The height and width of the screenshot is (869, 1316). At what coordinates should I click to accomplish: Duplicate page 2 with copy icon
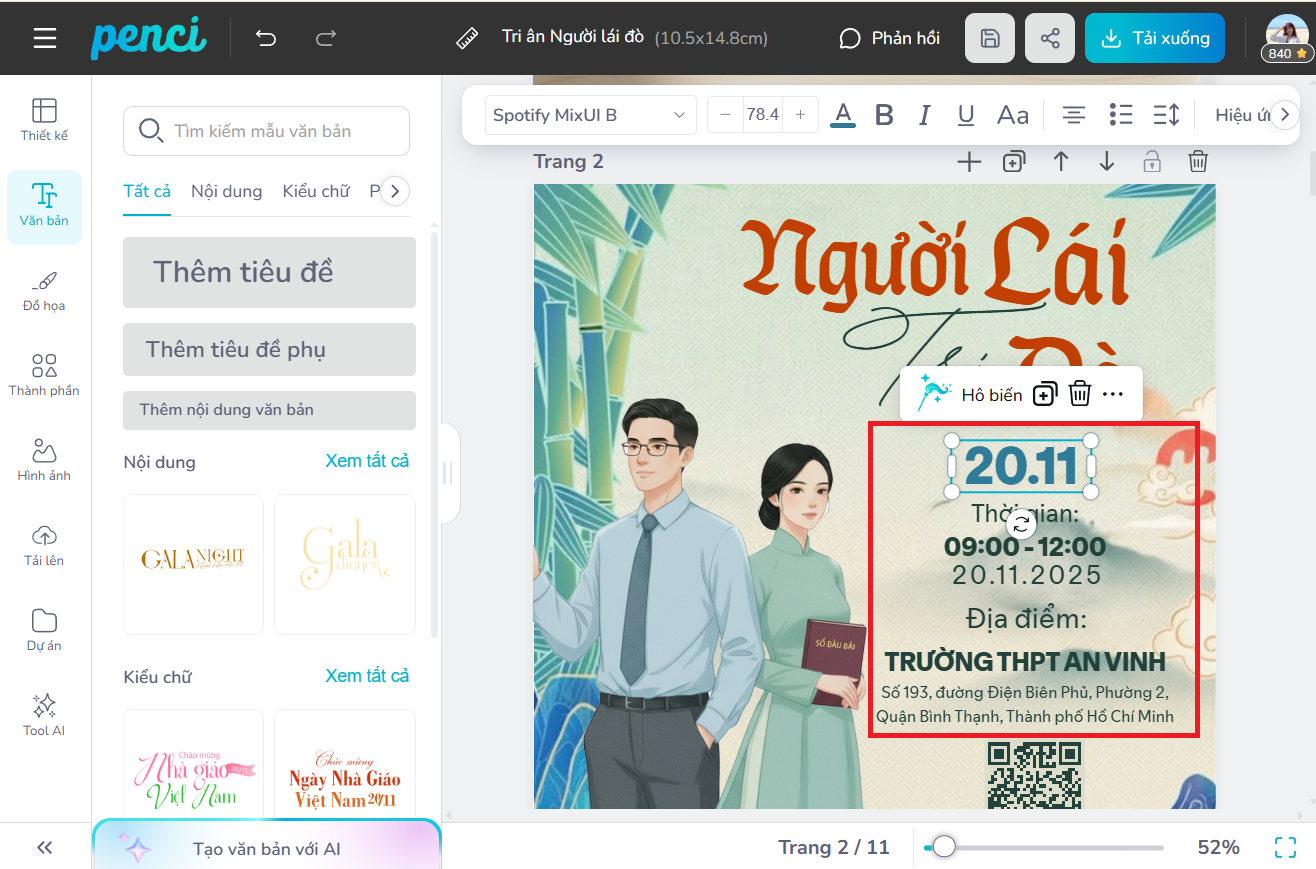point(1014,161)
